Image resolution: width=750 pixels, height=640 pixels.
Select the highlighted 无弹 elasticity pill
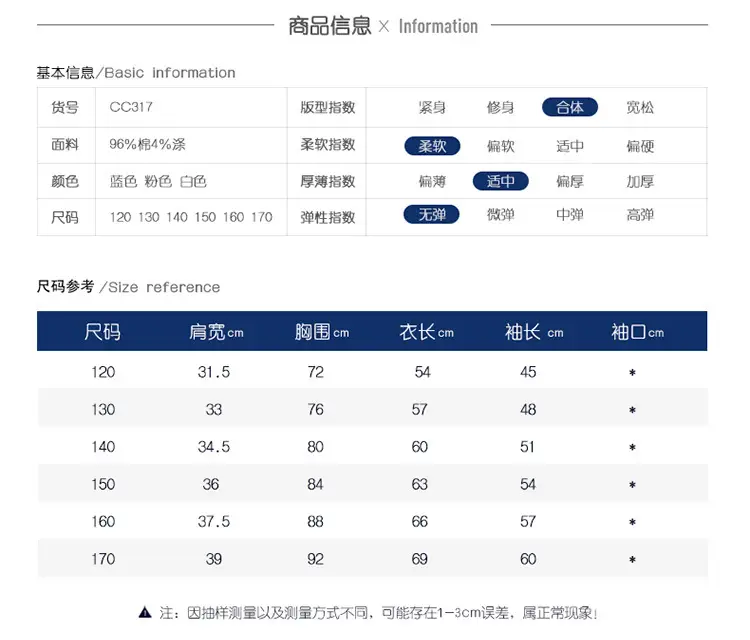[431, 215]
